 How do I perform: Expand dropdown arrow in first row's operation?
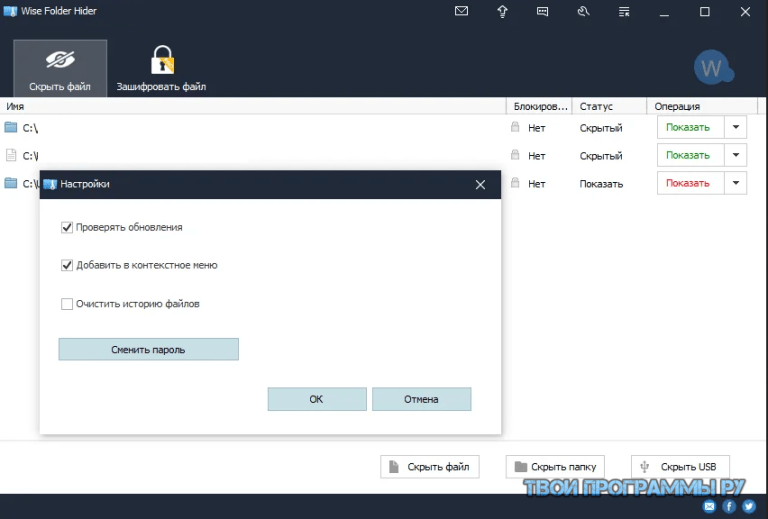pos(735,127)
